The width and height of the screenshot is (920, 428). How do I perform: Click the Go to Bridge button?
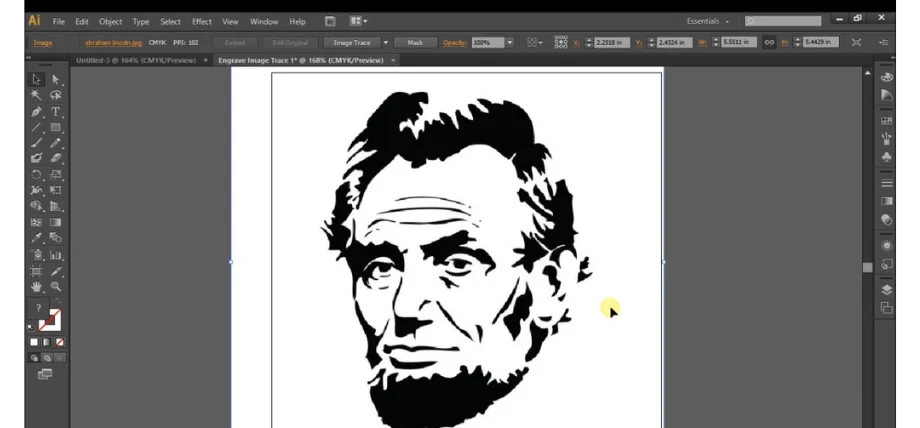pos(330,21)
